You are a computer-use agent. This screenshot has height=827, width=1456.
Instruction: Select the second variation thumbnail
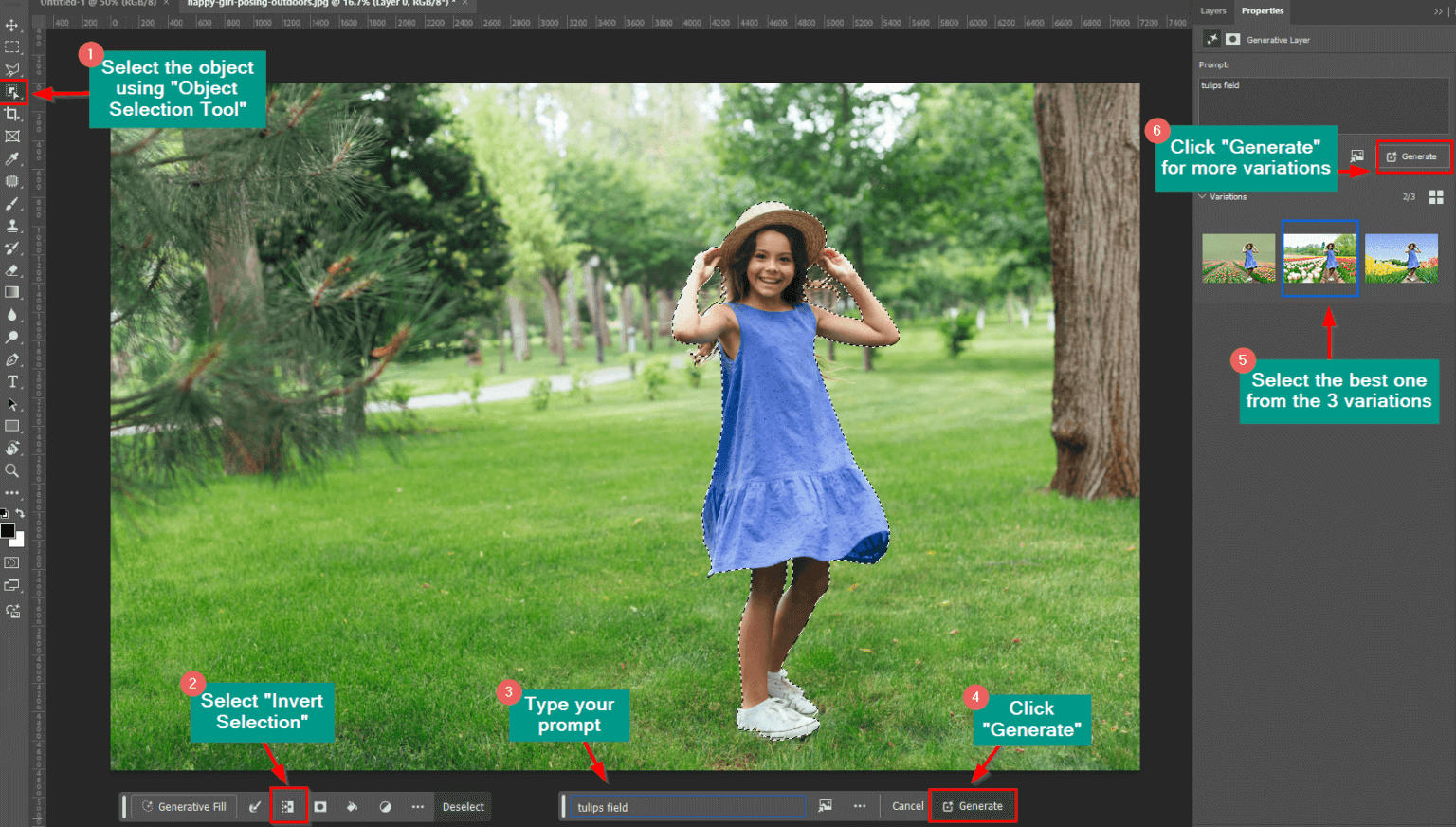click(1319, 258)
